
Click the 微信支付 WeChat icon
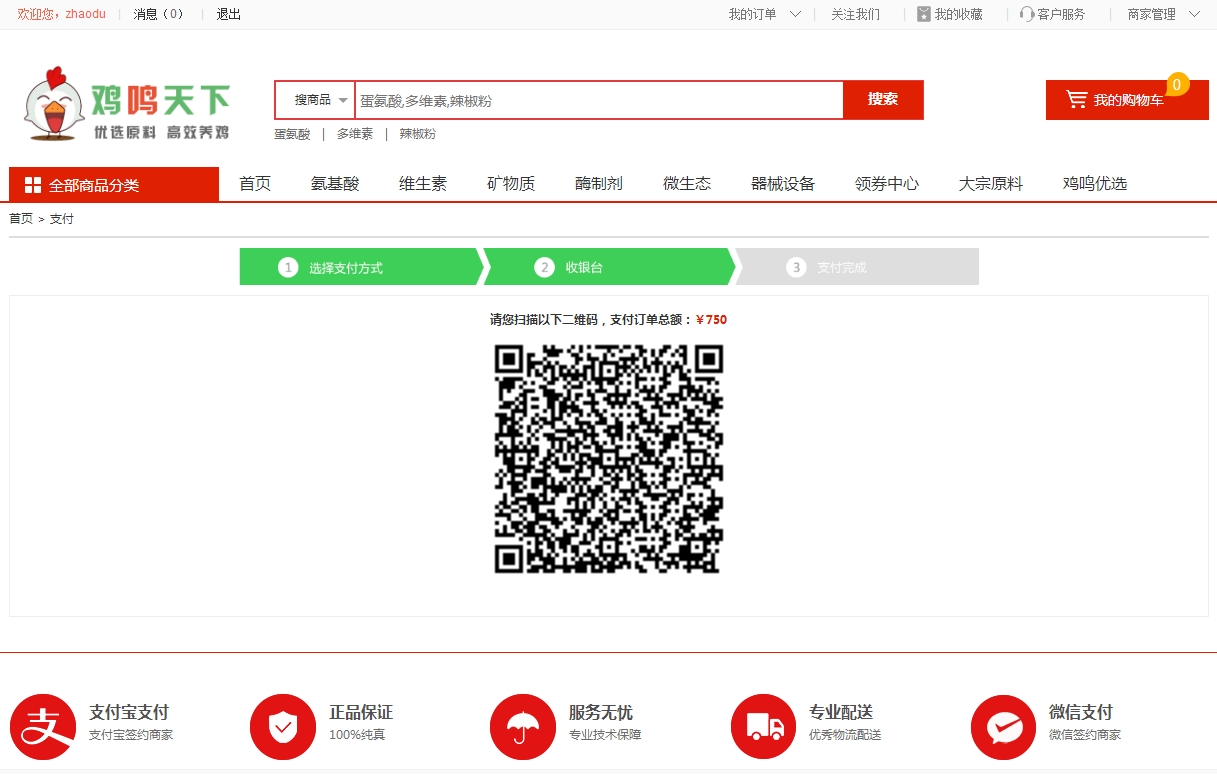click(1004, 727)
